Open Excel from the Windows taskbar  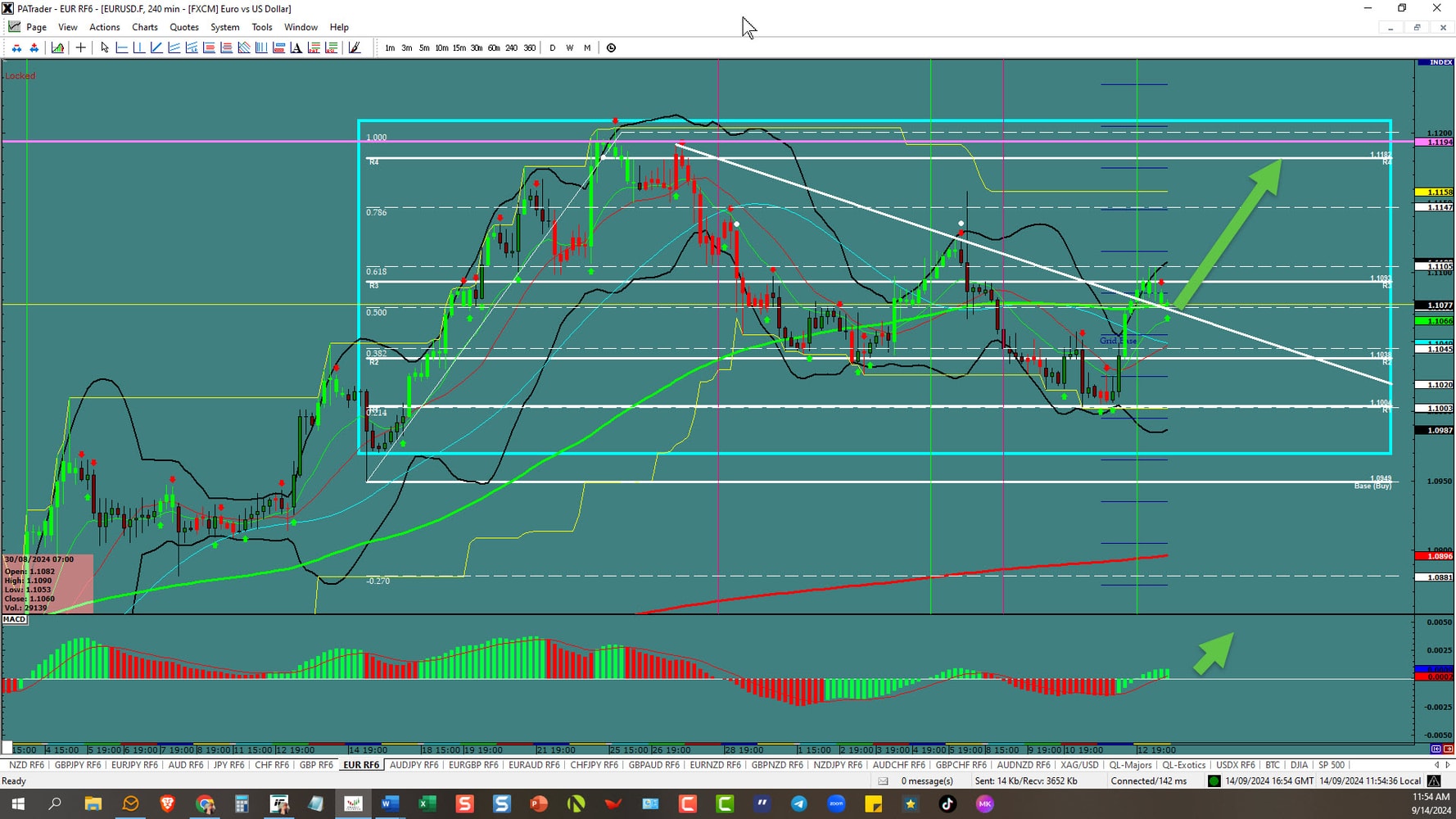tap(427, 803)
